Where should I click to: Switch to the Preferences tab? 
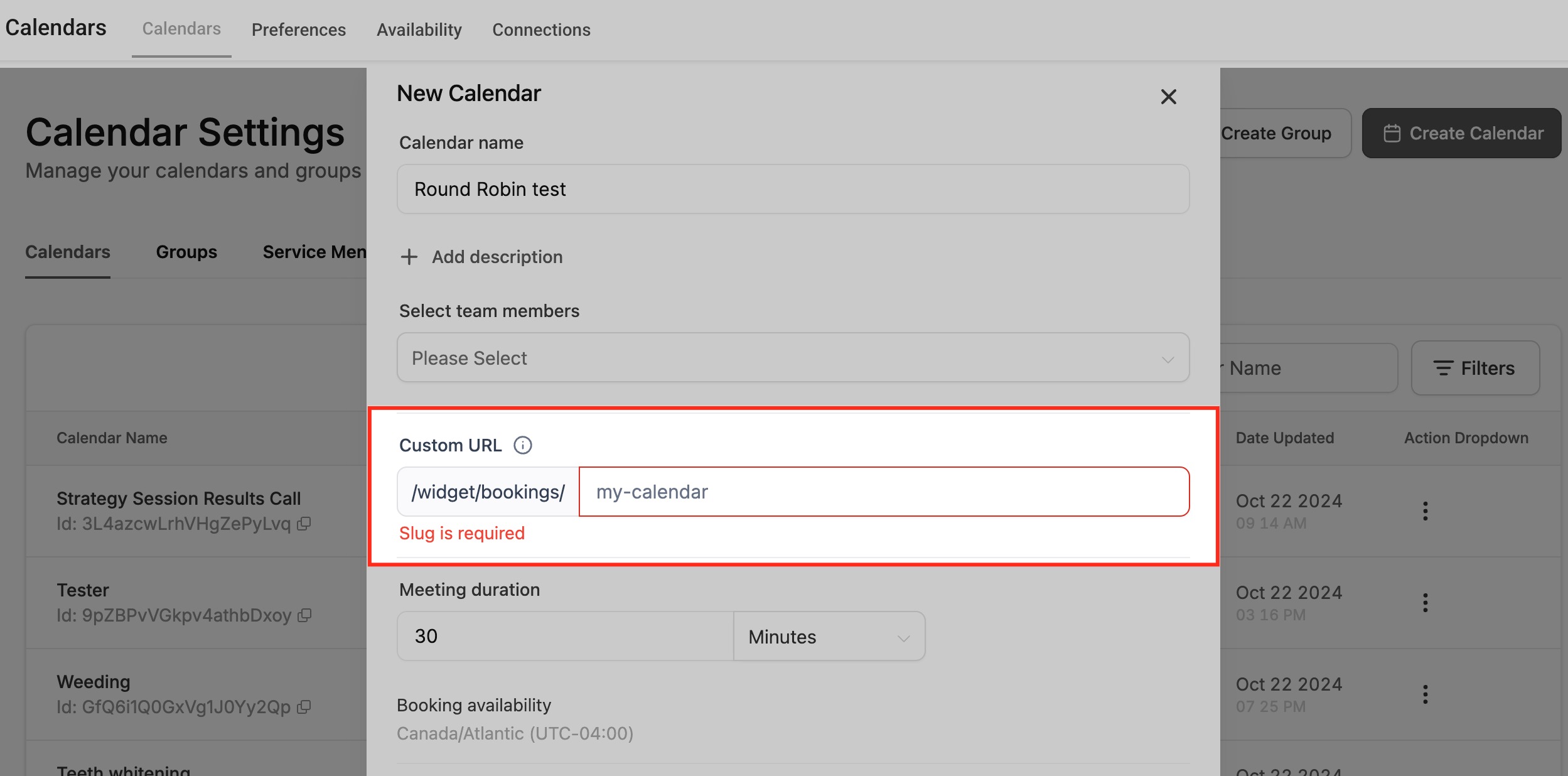(x=299, y=30)
